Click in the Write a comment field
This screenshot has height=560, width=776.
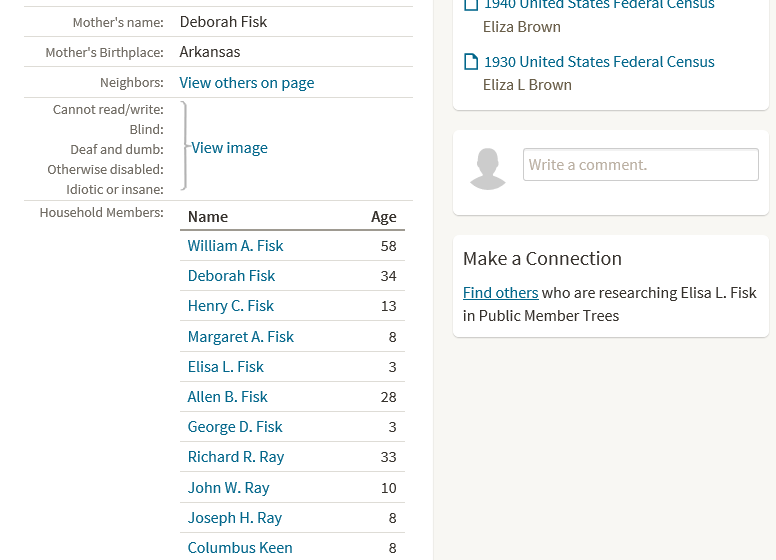(x=640, y=165)
